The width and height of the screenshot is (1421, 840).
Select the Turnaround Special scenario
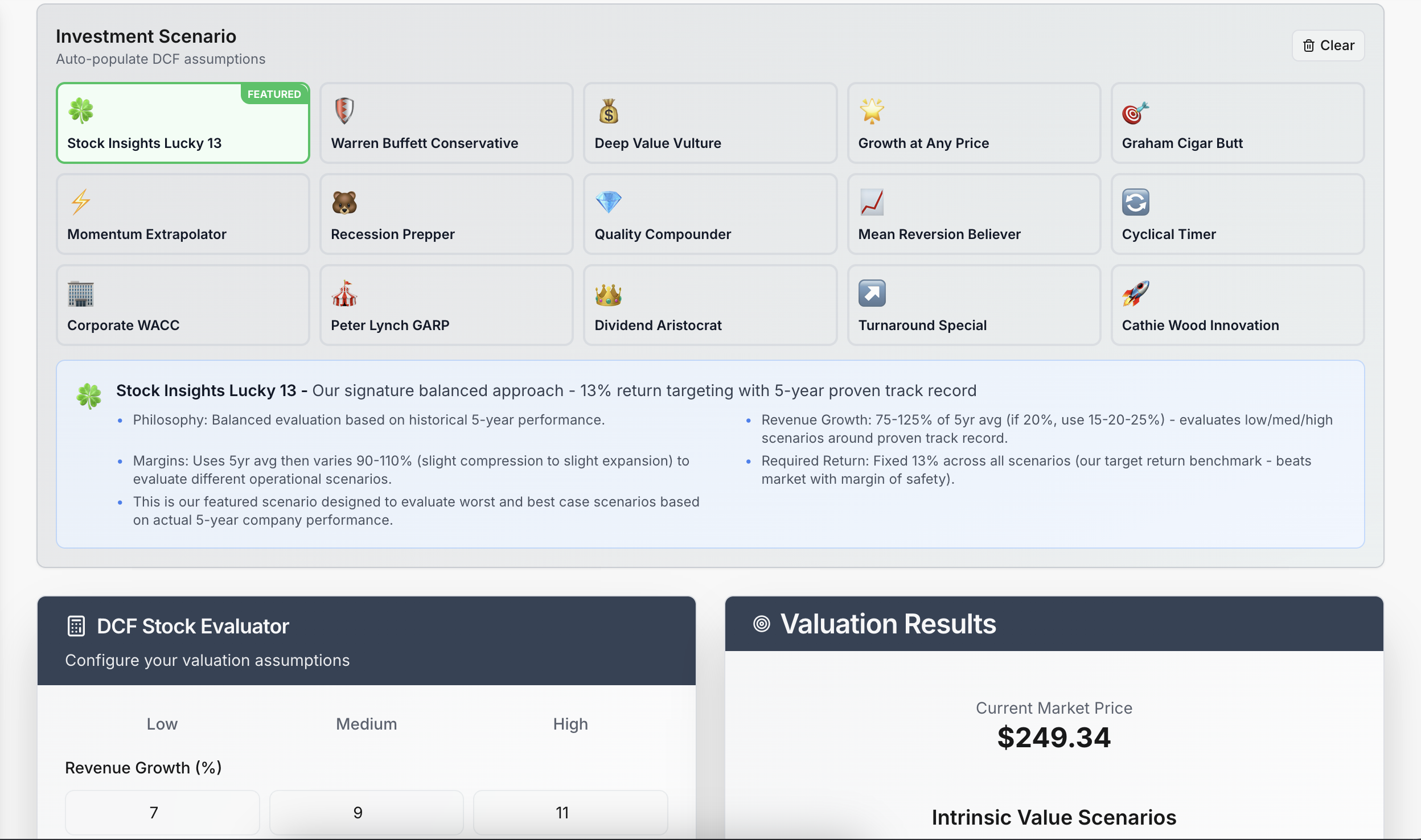(973, 304)
